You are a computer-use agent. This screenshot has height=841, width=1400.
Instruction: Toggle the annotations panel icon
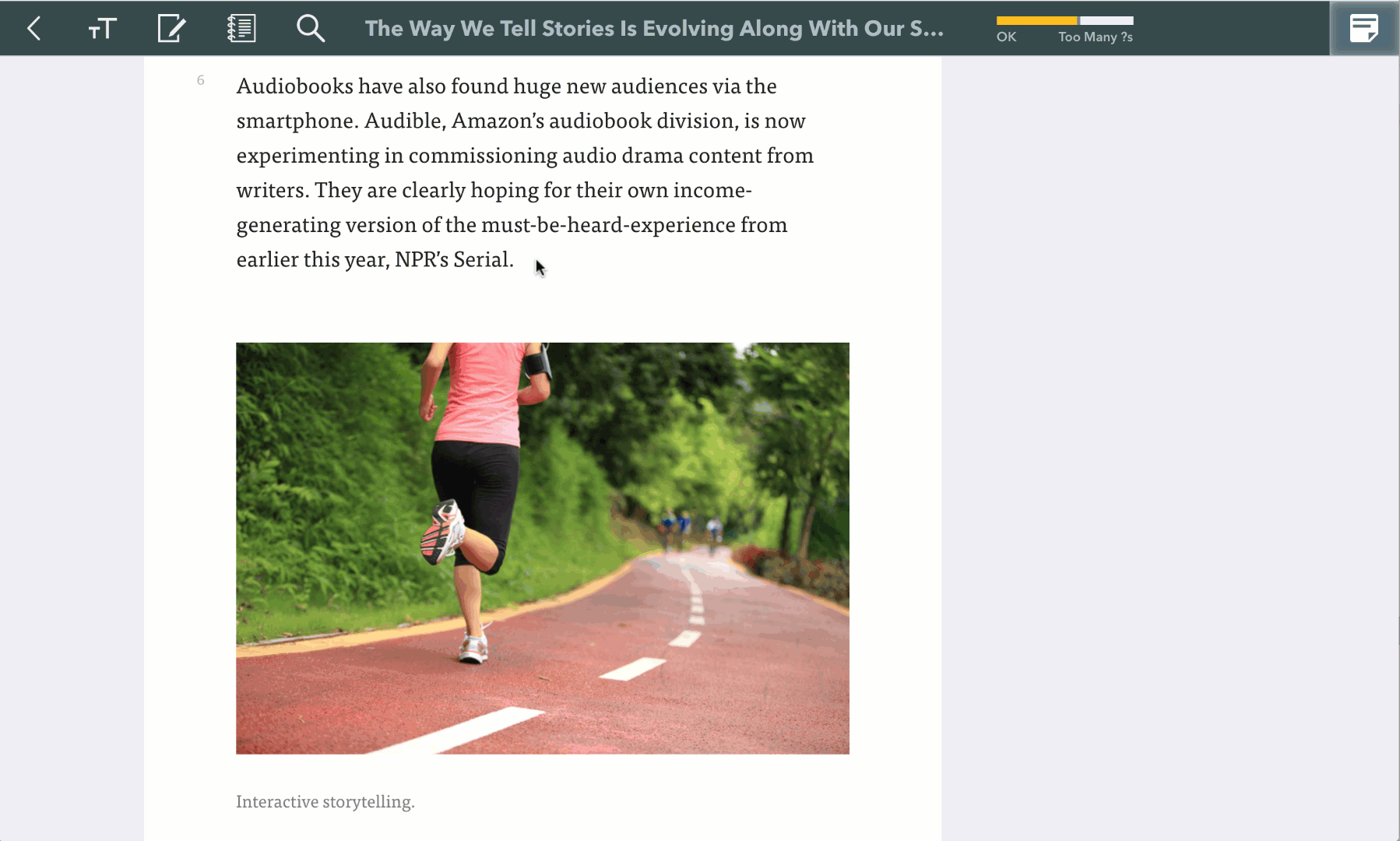pyautogui.click(x=1363, y=29)
